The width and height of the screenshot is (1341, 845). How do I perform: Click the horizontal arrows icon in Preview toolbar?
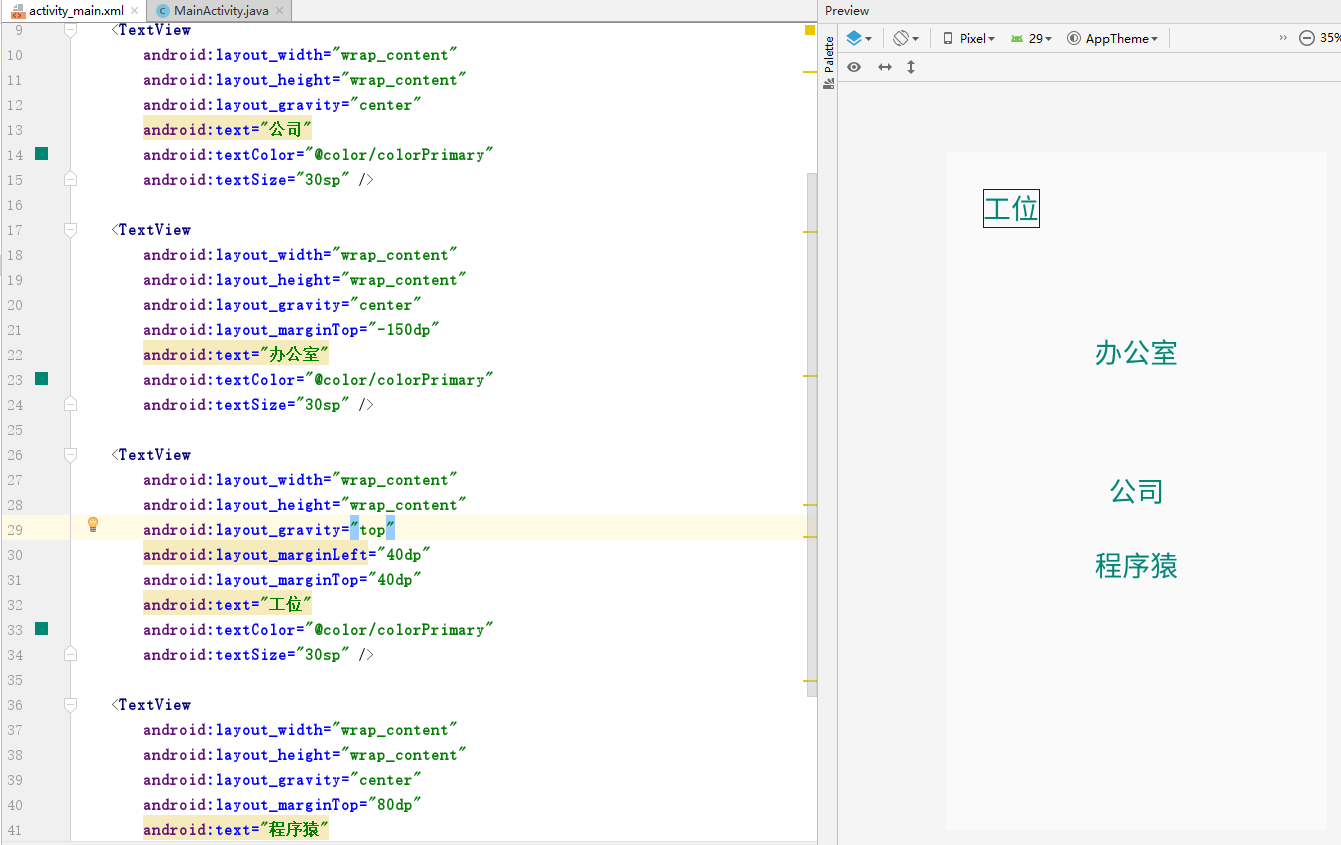885,67
